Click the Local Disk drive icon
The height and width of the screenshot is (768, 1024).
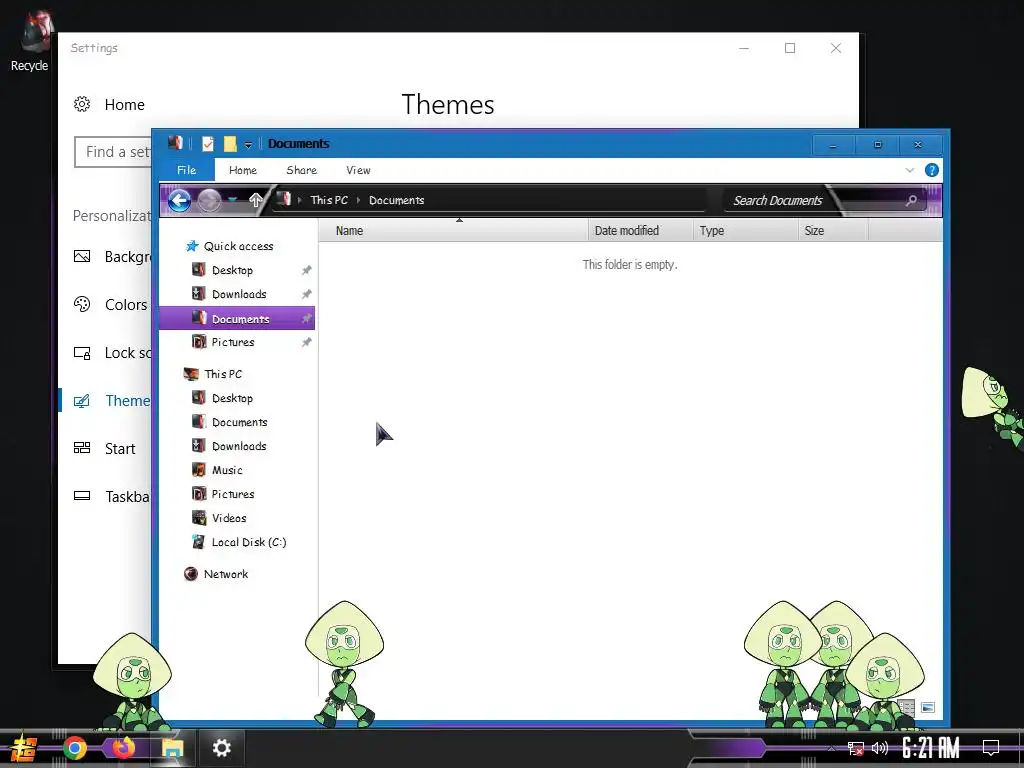tap(199, 541)
